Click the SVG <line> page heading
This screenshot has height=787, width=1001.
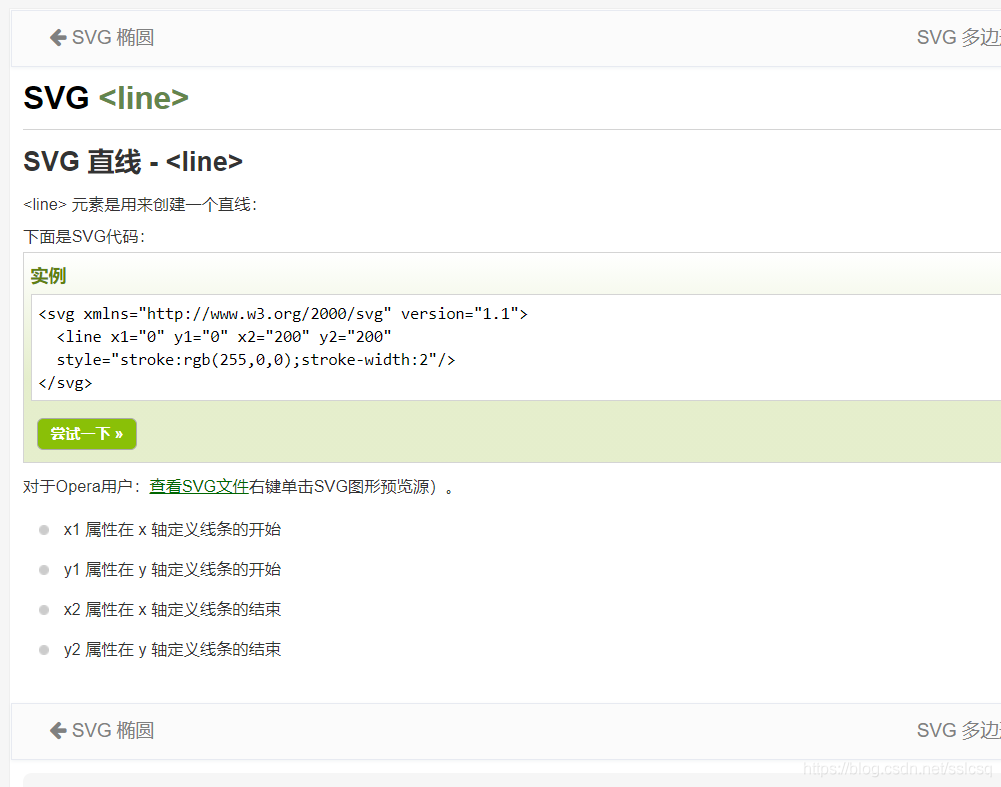pos(106,98)
